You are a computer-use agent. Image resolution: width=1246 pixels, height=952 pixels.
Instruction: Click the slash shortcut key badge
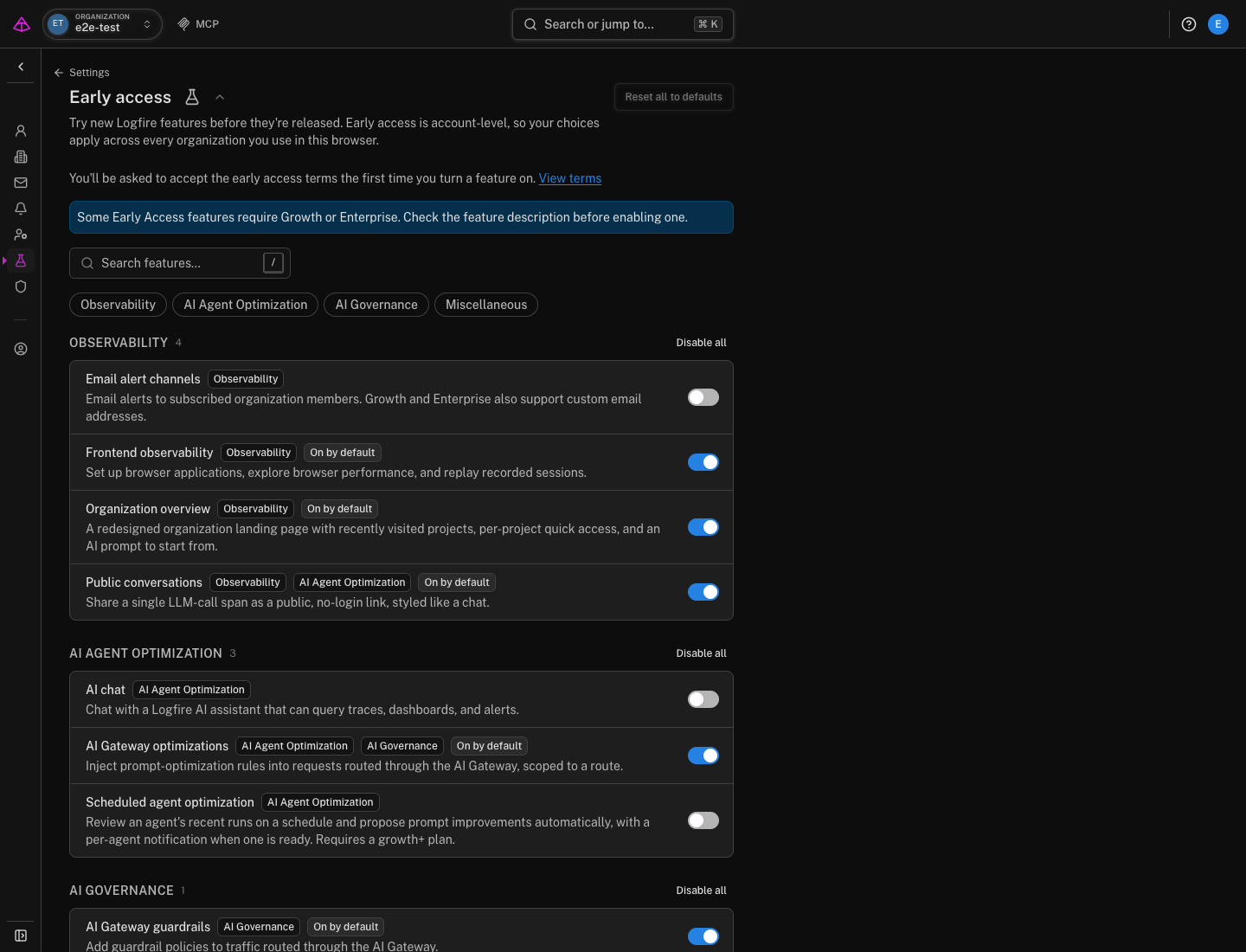(273, 262)
